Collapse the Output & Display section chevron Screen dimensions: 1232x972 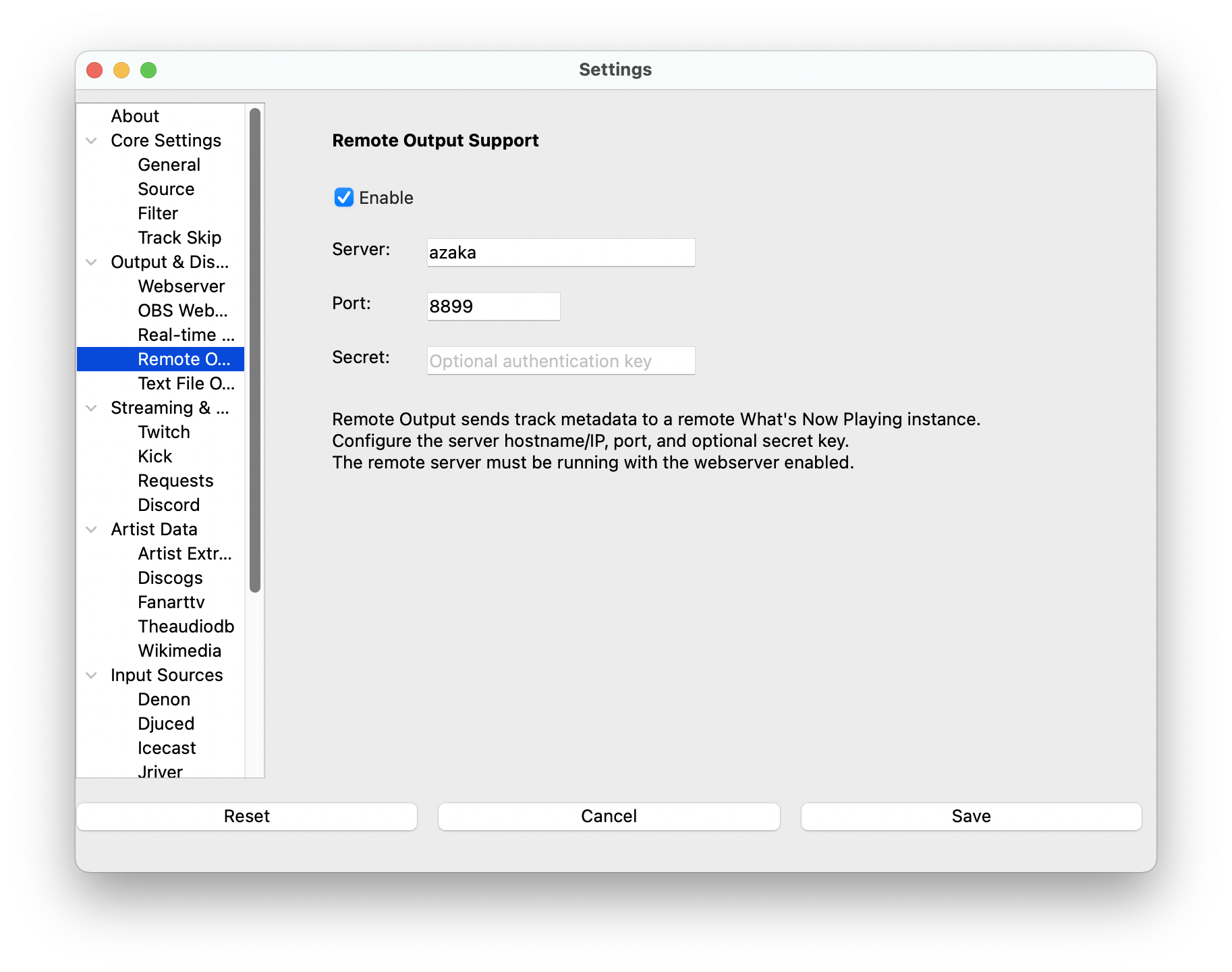tap(92, 262)
